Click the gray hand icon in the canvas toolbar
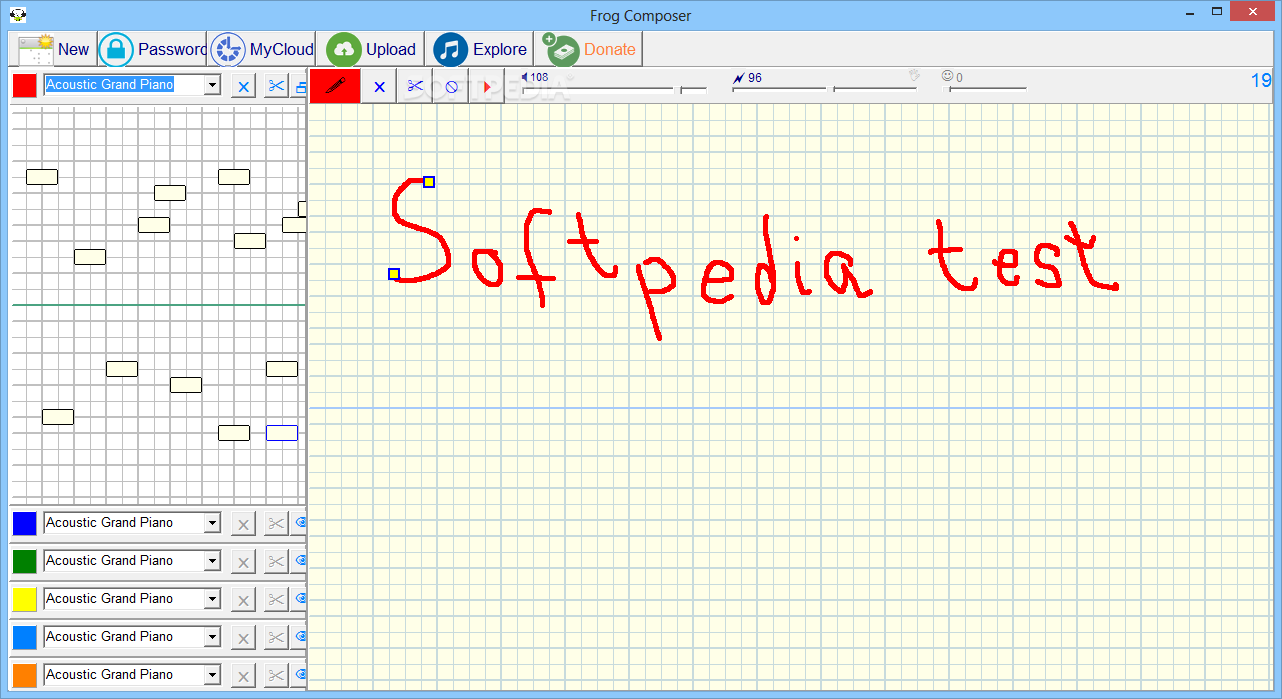 coord(913,75)
